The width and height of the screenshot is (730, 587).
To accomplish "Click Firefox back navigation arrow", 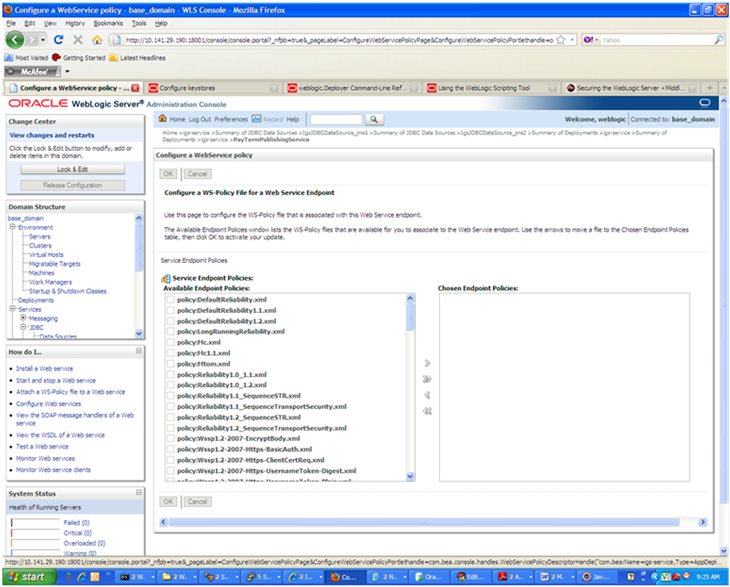I will (x=14, y=40).
